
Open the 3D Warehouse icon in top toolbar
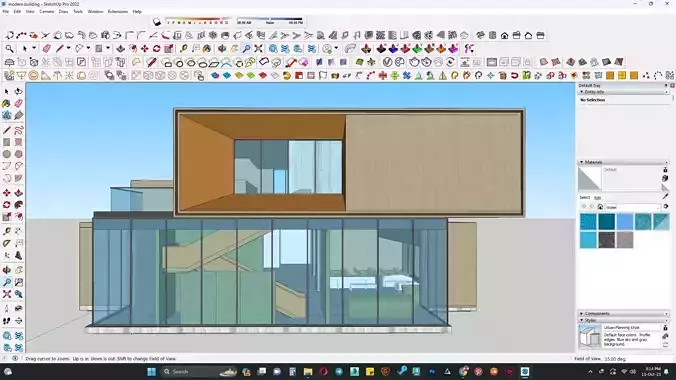pyautogui.click(x=273, y=49)
